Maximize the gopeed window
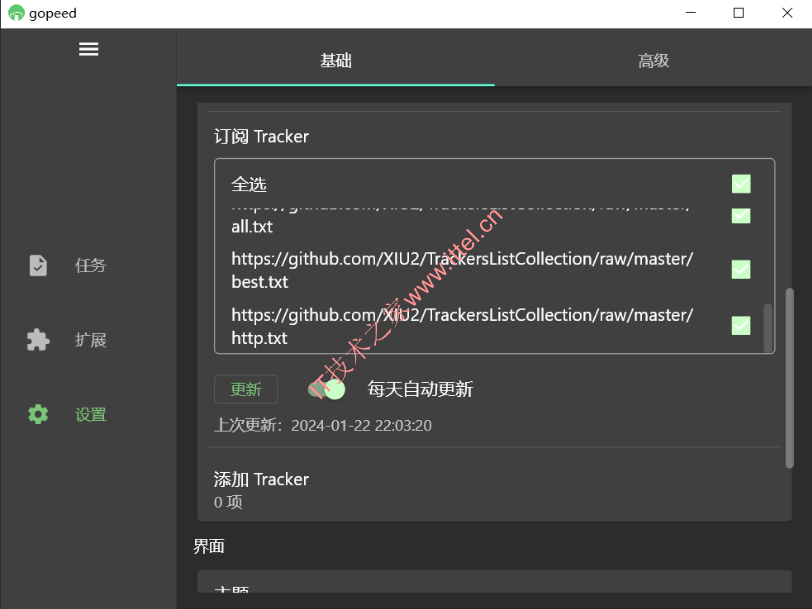Screen dimensions: 812x609 (739, 13)
